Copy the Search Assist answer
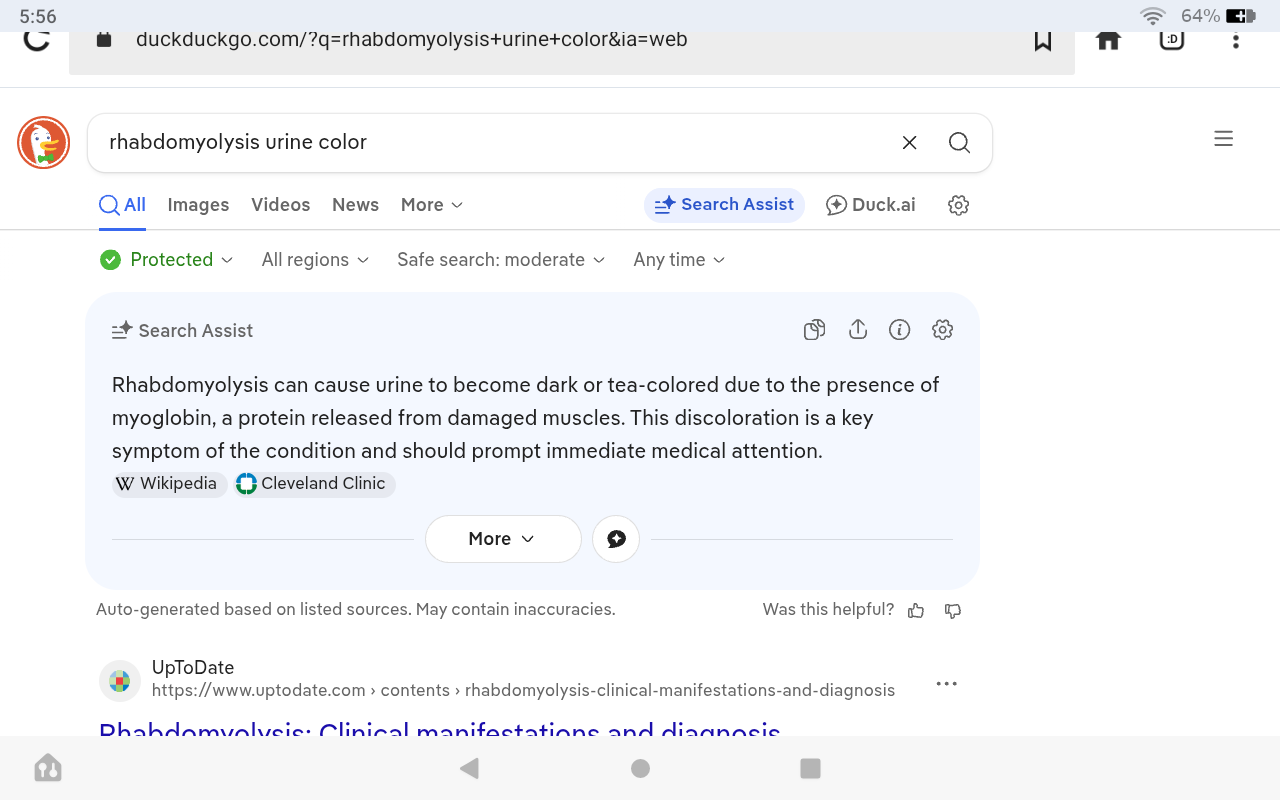The image size is (1280, 800). pos(814,330)
